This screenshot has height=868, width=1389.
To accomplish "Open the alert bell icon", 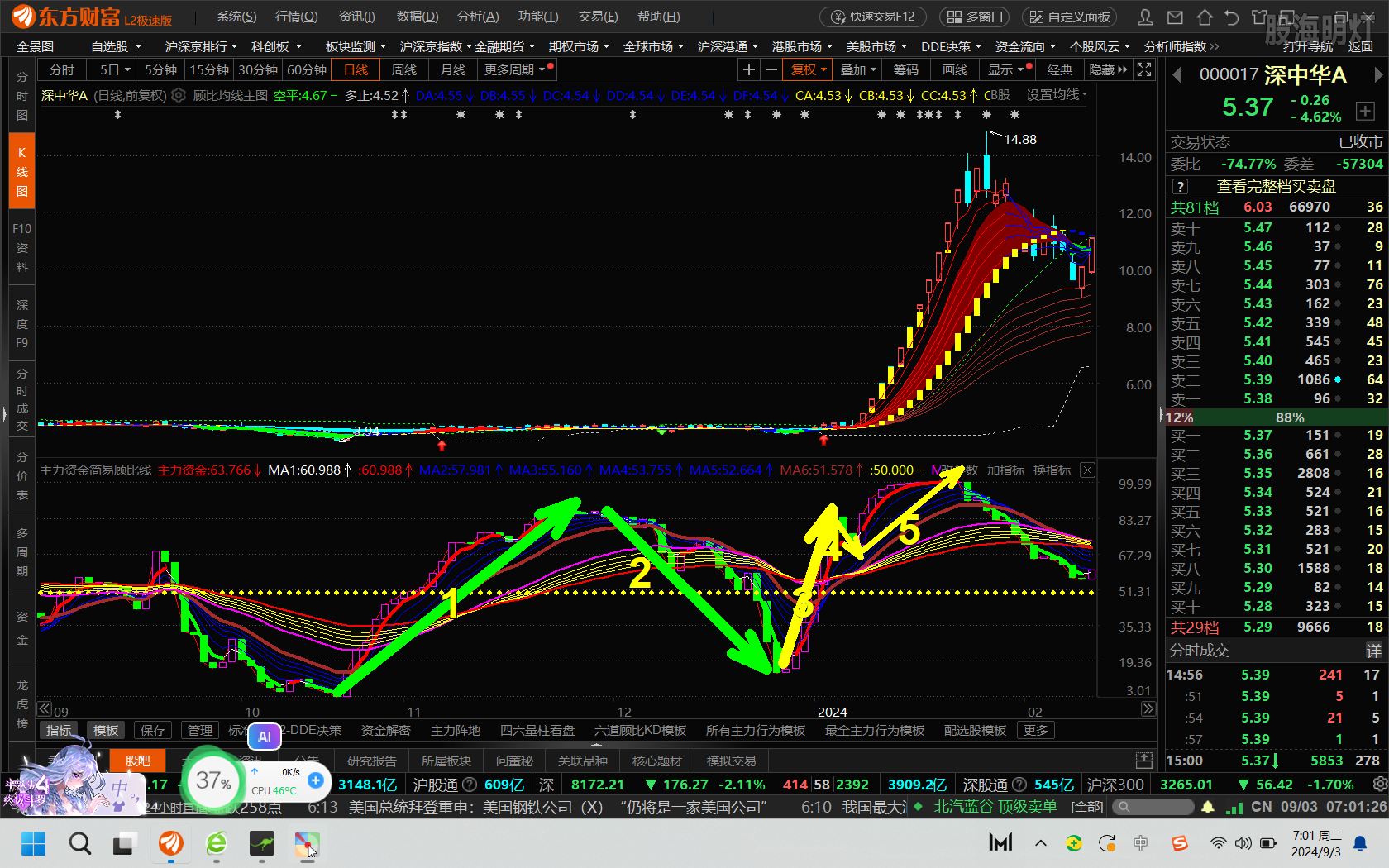I will [1208, 807].
